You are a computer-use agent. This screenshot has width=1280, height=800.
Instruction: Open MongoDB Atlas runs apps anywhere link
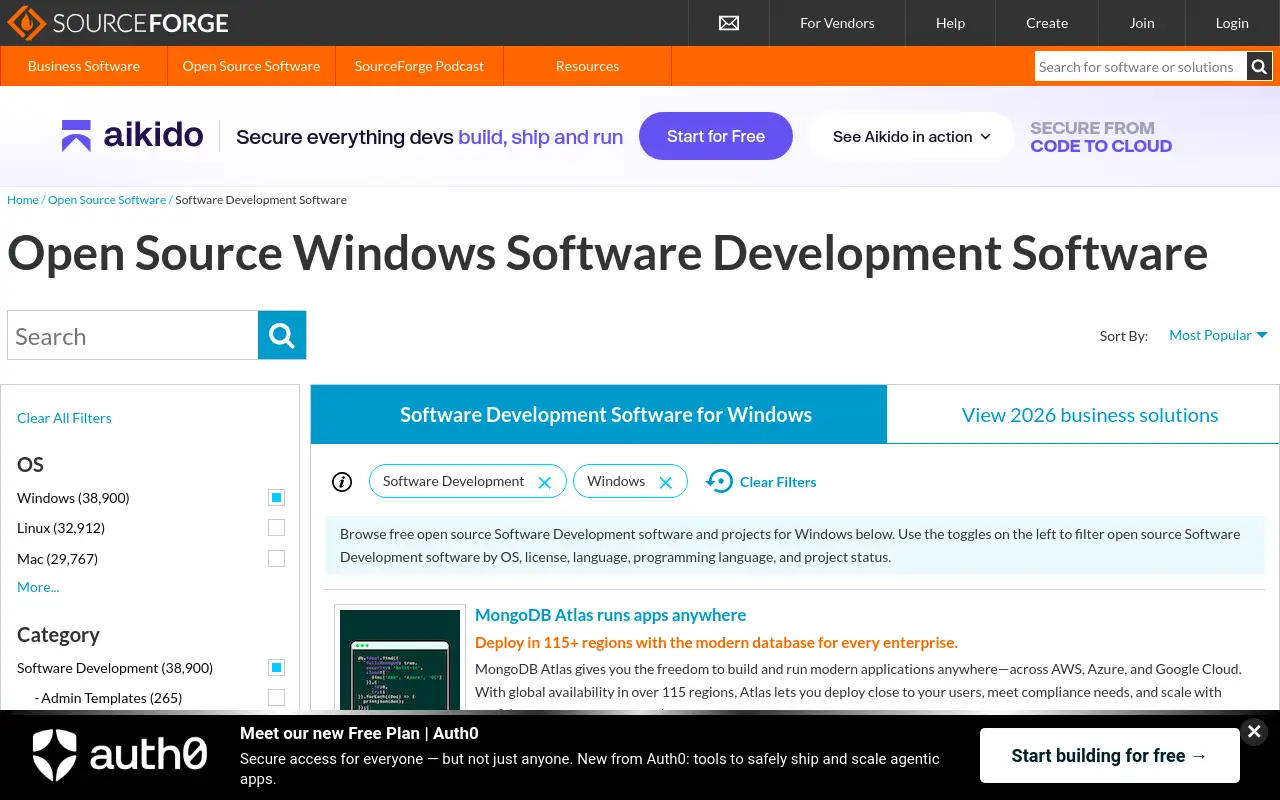coord(610,615)
